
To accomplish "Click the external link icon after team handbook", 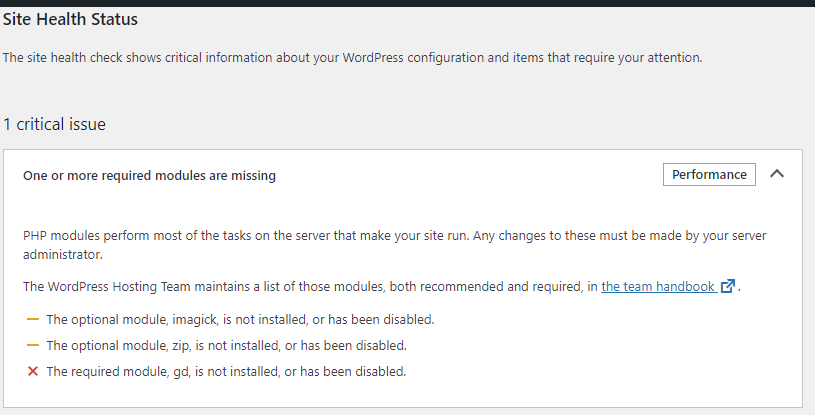I will [x=728, y=286].
